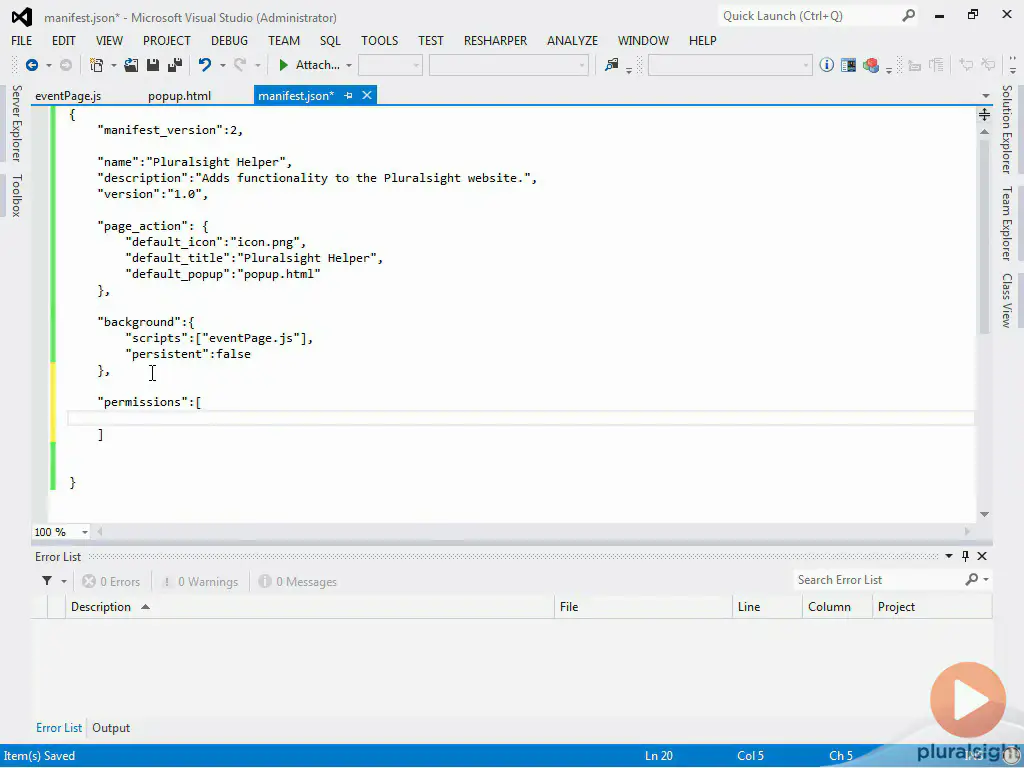Open the EDIT menu
The height and width of the screenshot is (768, 1024).
63,40
